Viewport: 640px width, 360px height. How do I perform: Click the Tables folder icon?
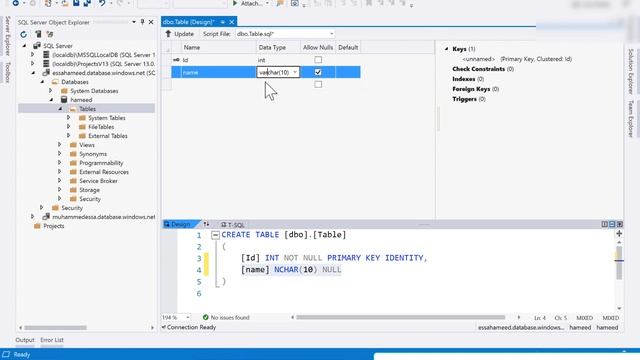coord(73,109)
